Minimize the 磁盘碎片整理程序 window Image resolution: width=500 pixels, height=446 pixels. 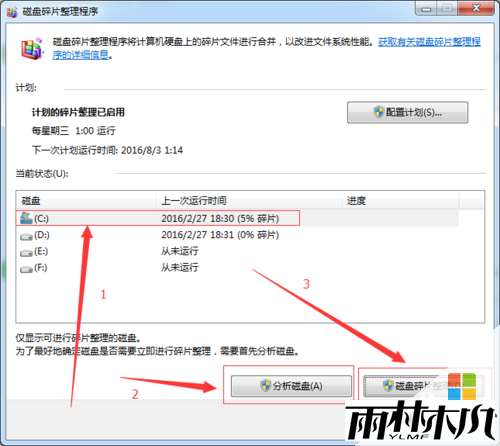[426, 8]
